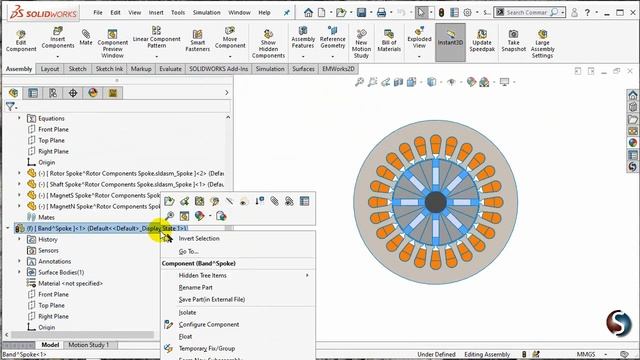
Task: Click Zoom to Selection in context toolbar
Action: [169, 216]
